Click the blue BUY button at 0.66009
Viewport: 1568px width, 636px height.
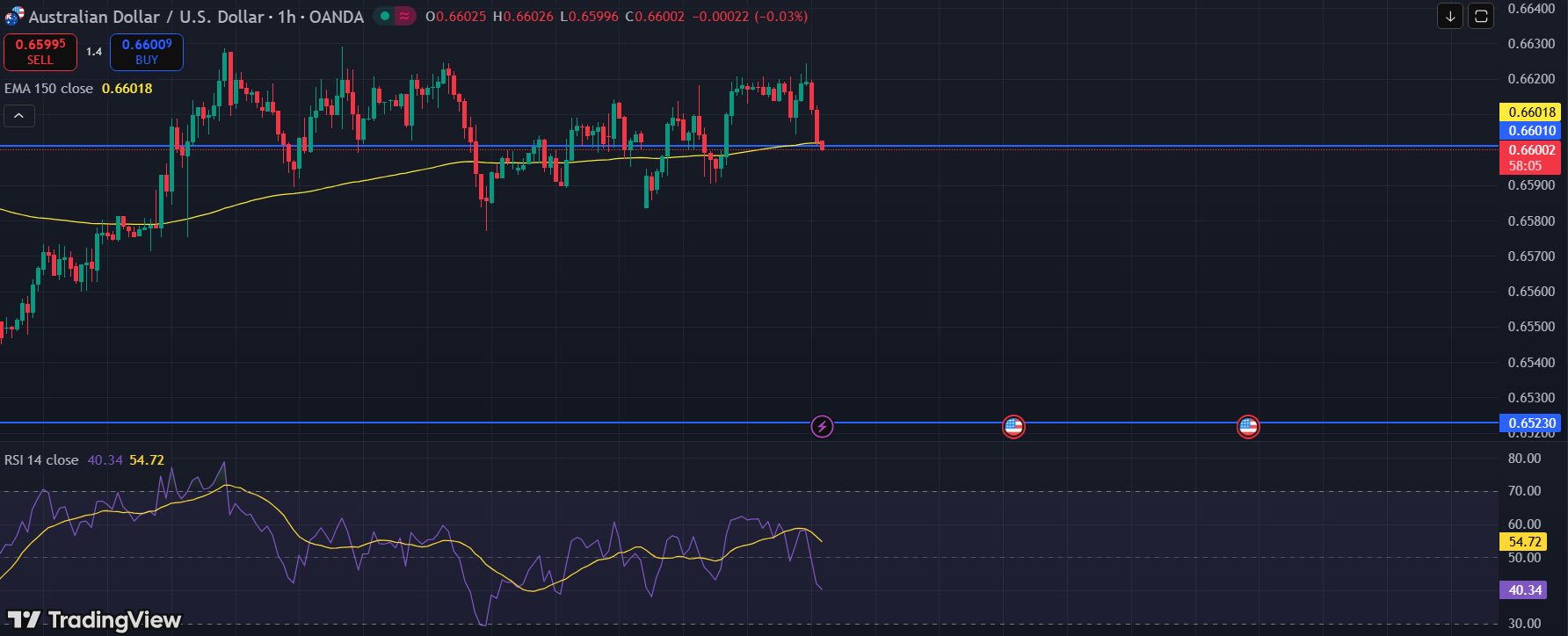[147, 52]
